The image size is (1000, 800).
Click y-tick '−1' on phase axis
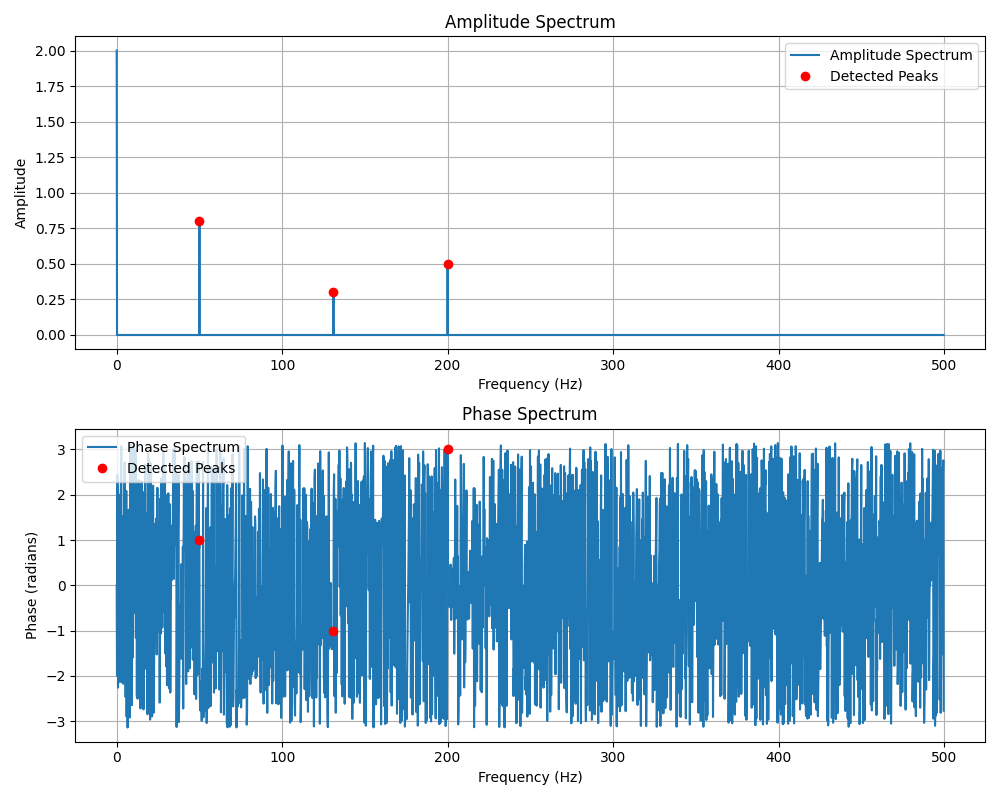click(56, 632)
